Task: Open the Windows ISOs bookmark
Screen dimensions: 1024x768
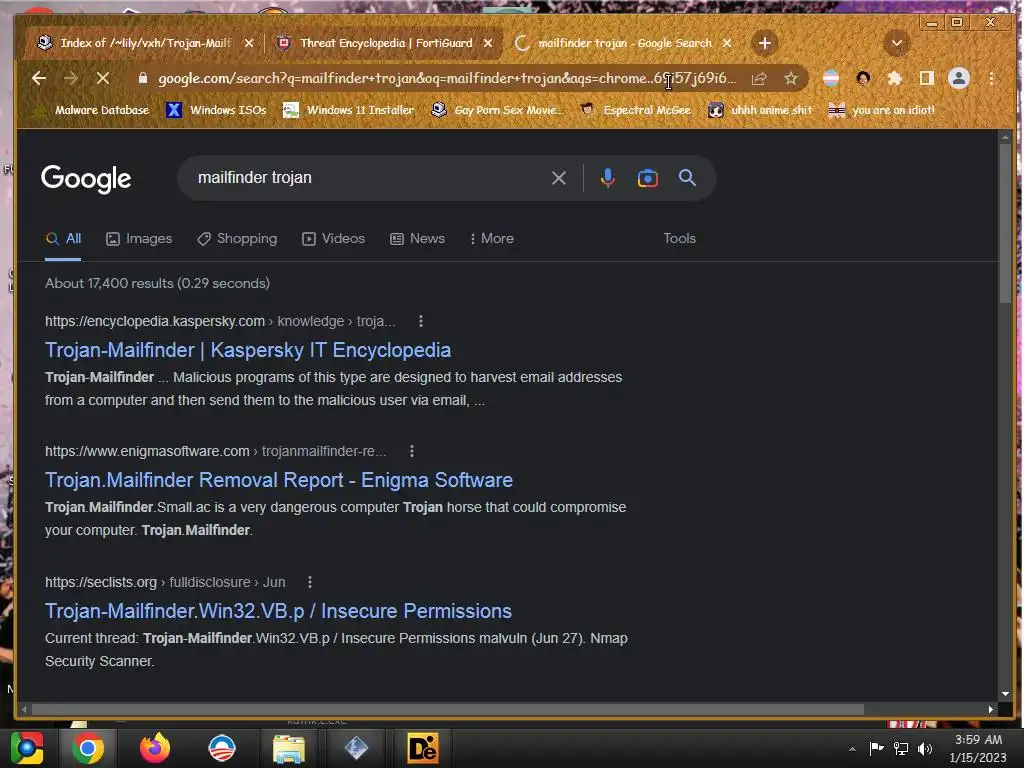Action: coord(216,110)
